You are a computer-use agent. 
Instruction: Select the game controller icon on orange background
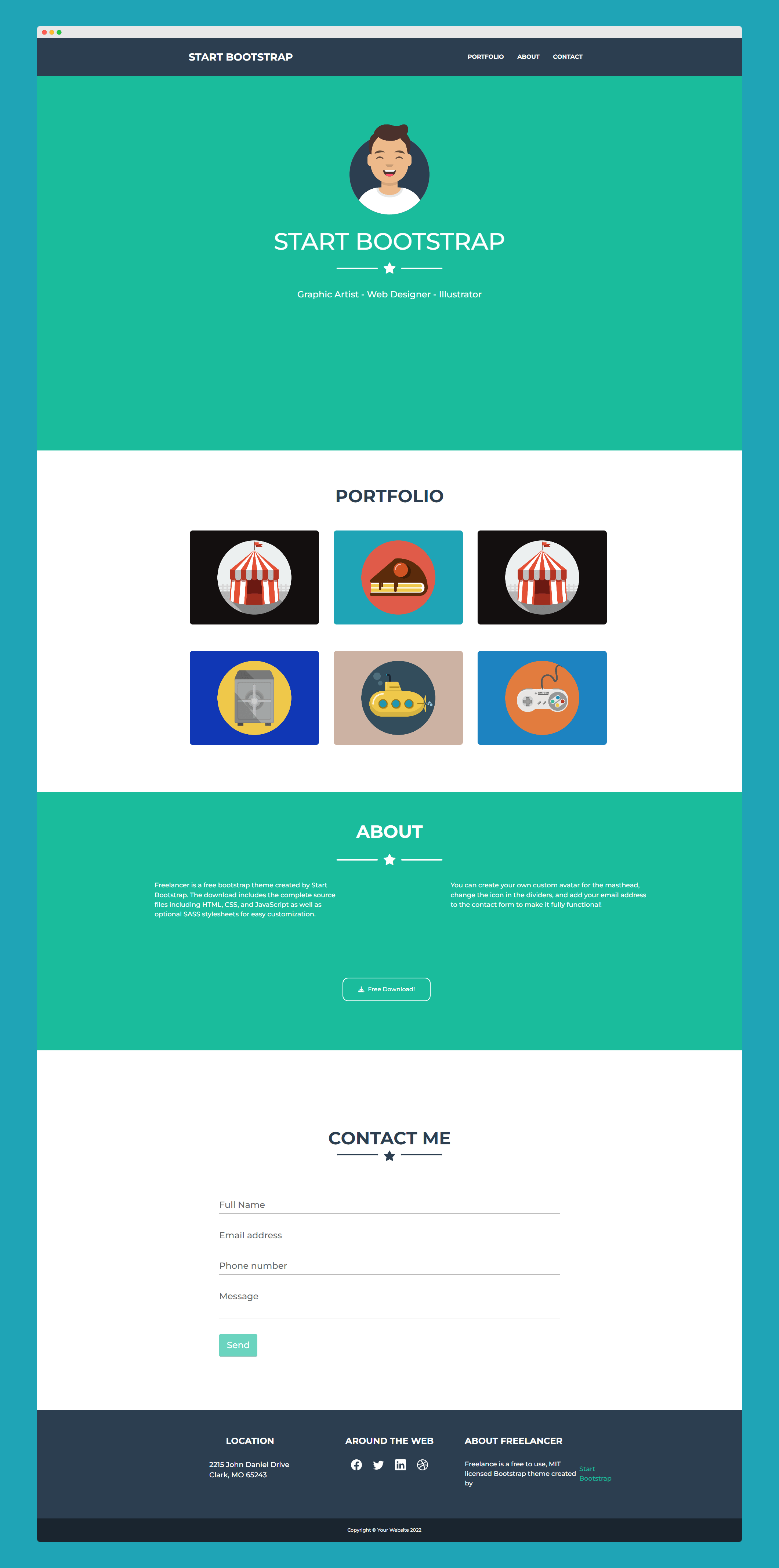tap(543, 697)
